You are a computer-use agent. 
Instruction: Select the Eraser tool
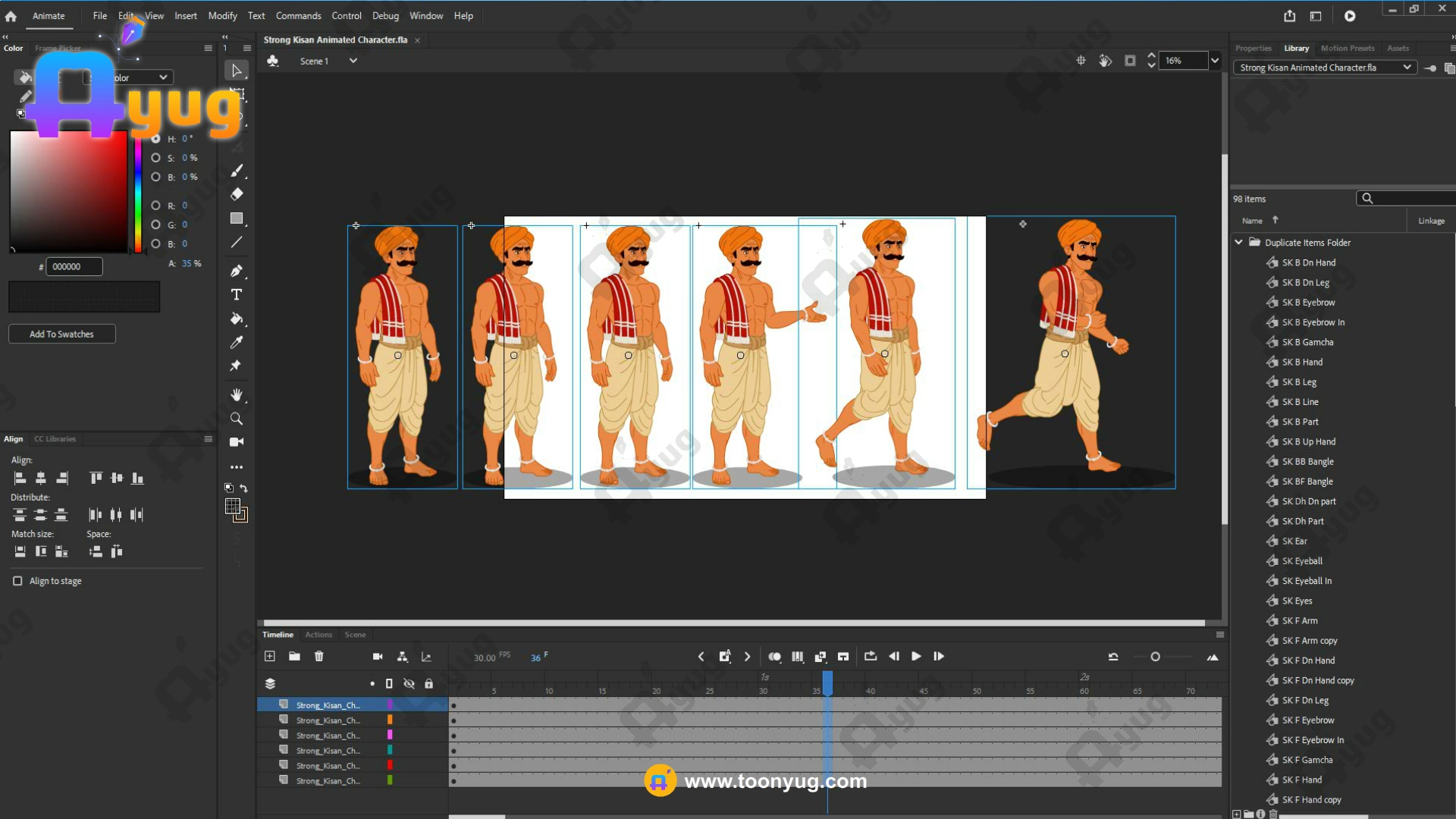237,194
